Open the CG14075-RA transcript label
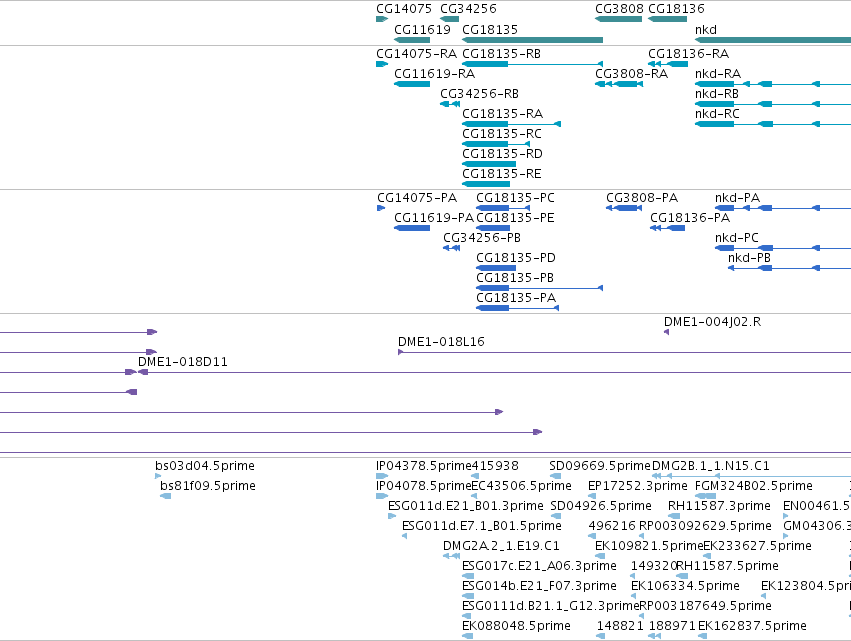The width and height of the screenshot is (851, 641). coord(417,54)
